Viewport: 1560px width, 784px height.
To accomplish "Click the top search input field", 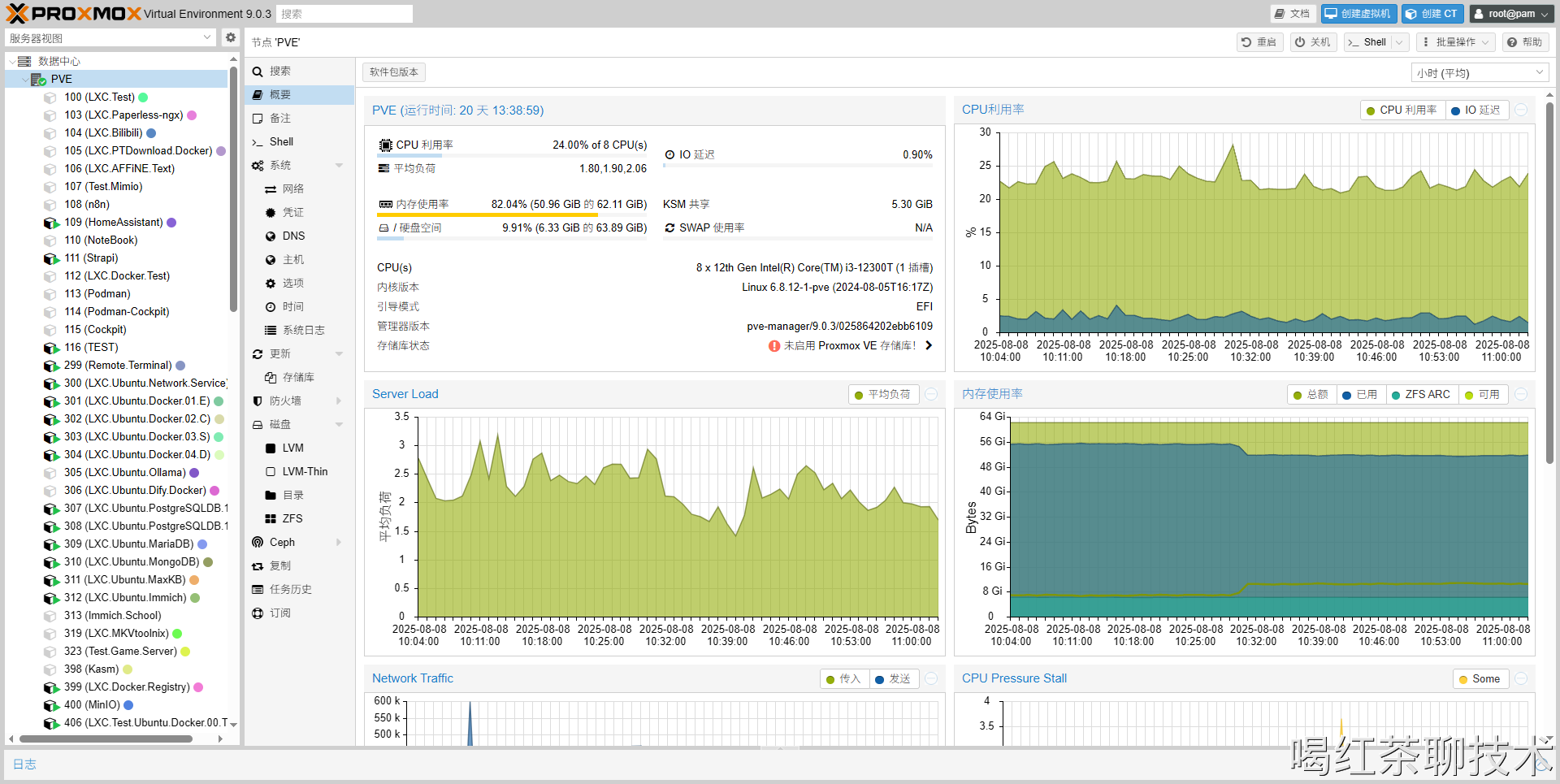I will 344,14.
